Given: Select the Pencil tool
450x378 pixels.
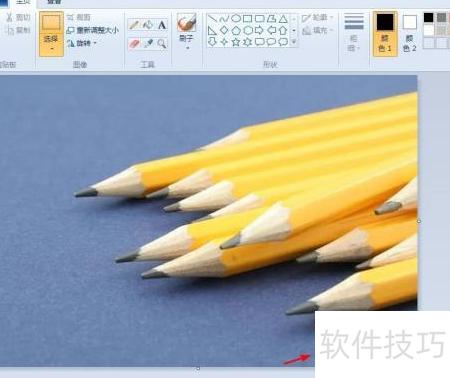Looking at the screenshot, I should [x=134, y=25].
